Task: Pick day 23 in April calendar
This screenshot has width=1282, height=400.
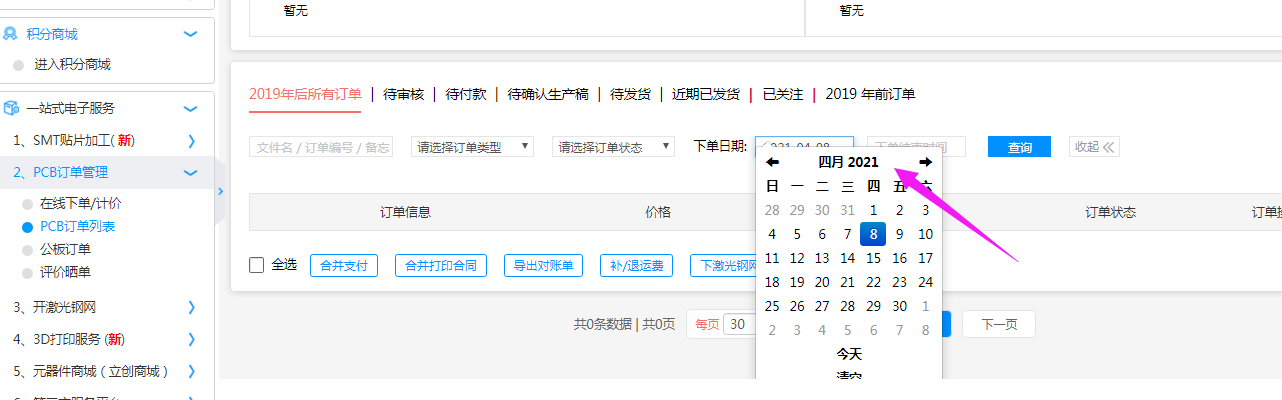Action: point(899,282)
